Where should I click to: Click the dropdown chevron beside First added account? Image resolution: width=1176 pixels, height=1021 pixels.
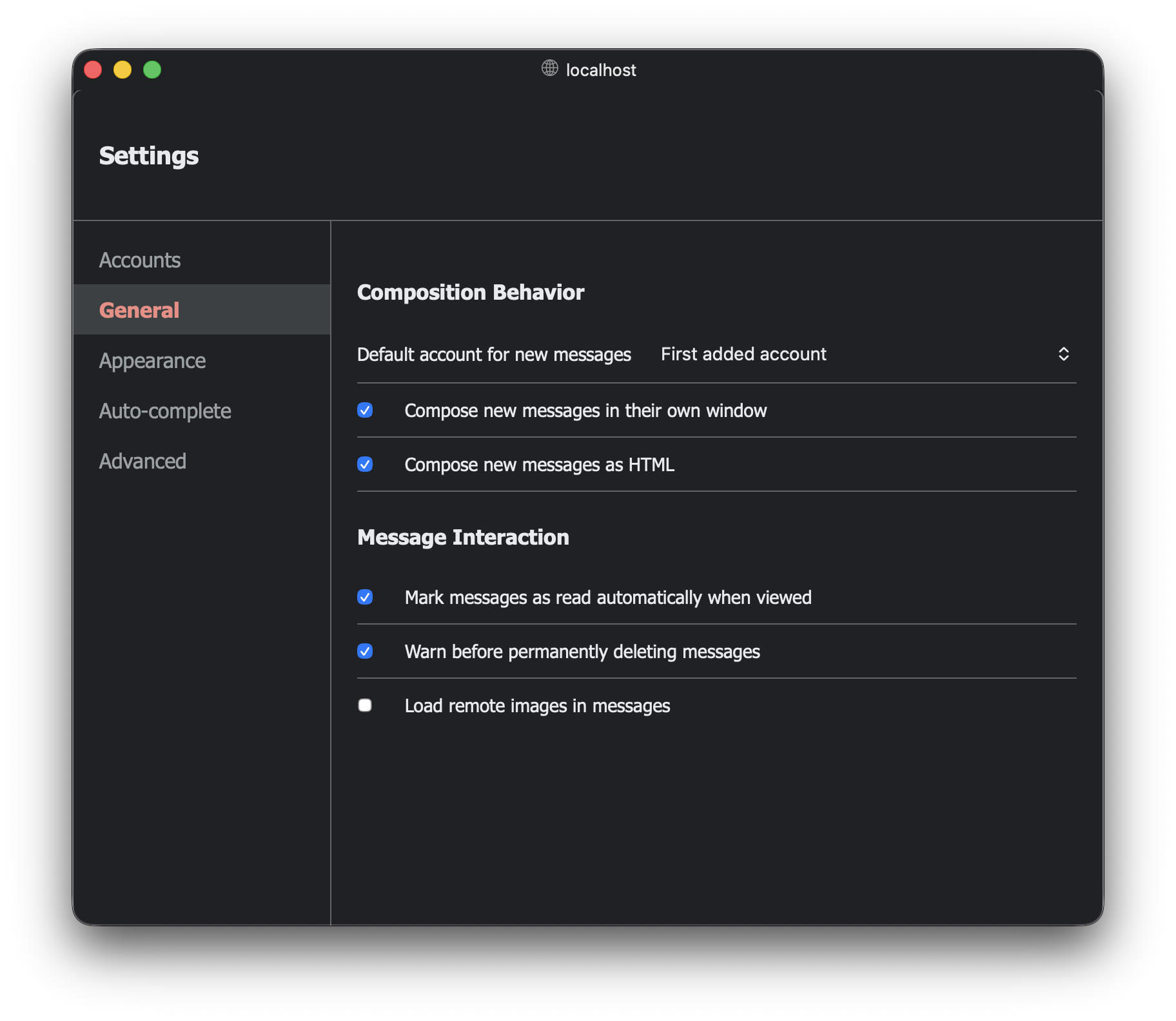(1064, 354)
